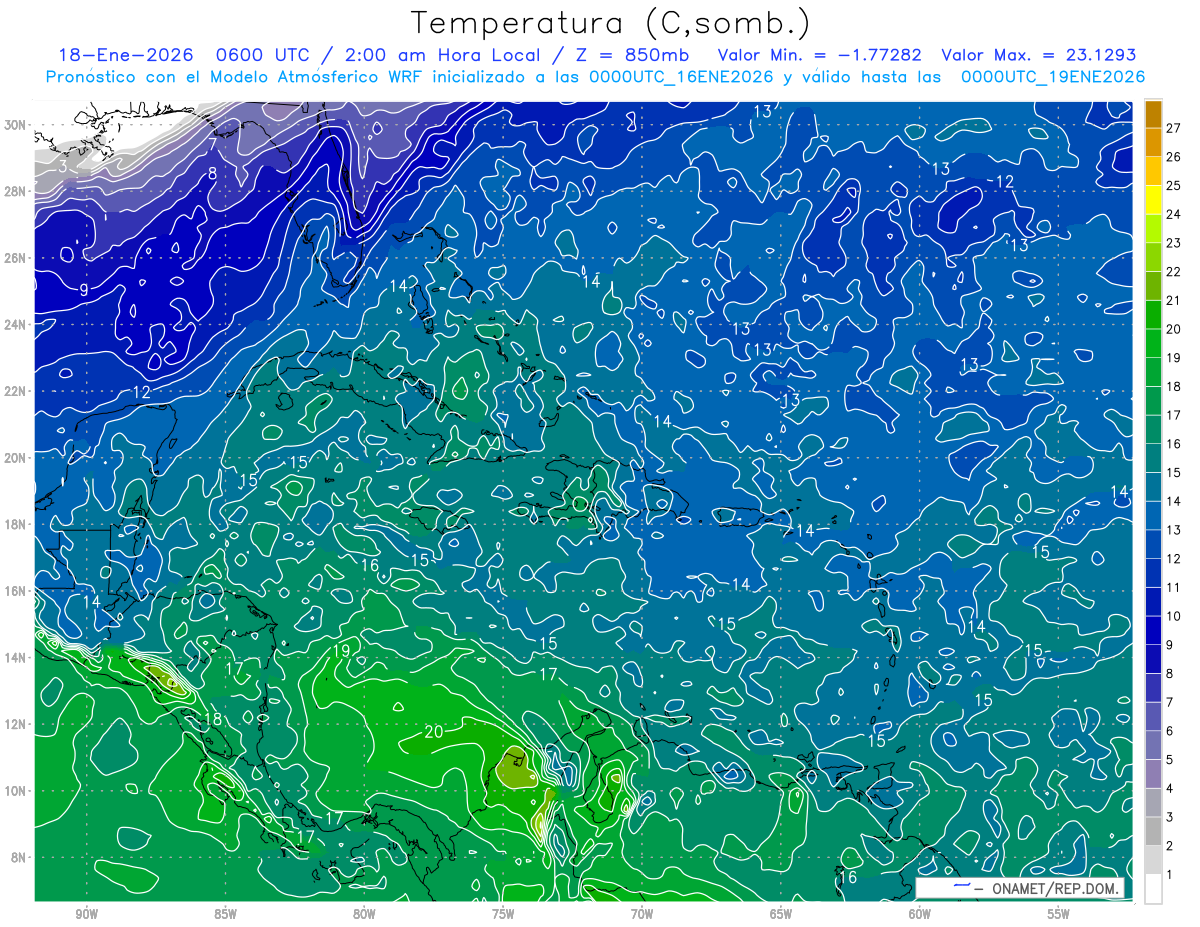Click the purple band between 4 and 5
The height and width of the screenshot is (927, 1200).
pos(1153,774)
